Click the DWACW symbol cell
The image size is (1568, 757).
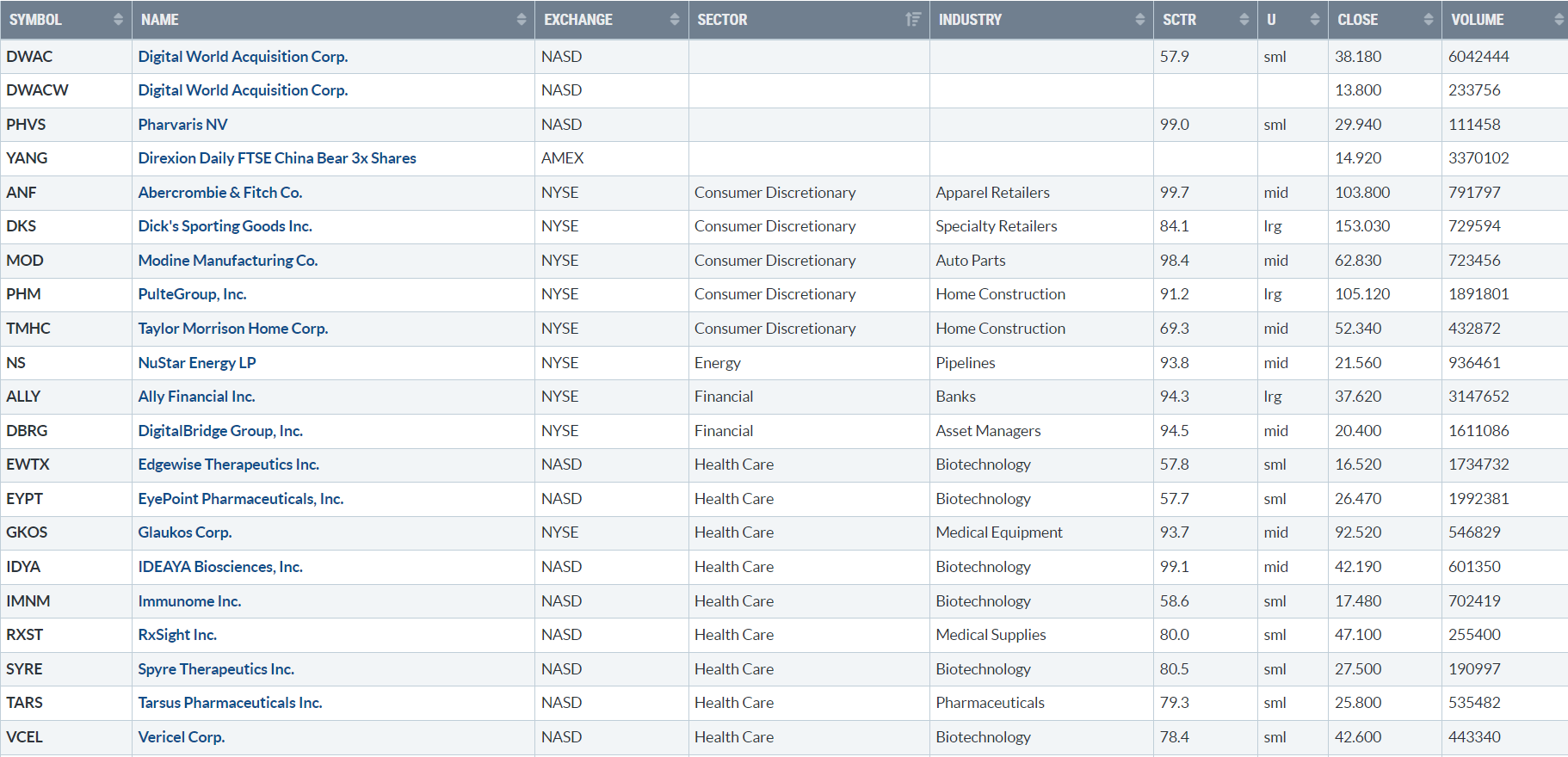click(x=37, y=90)
